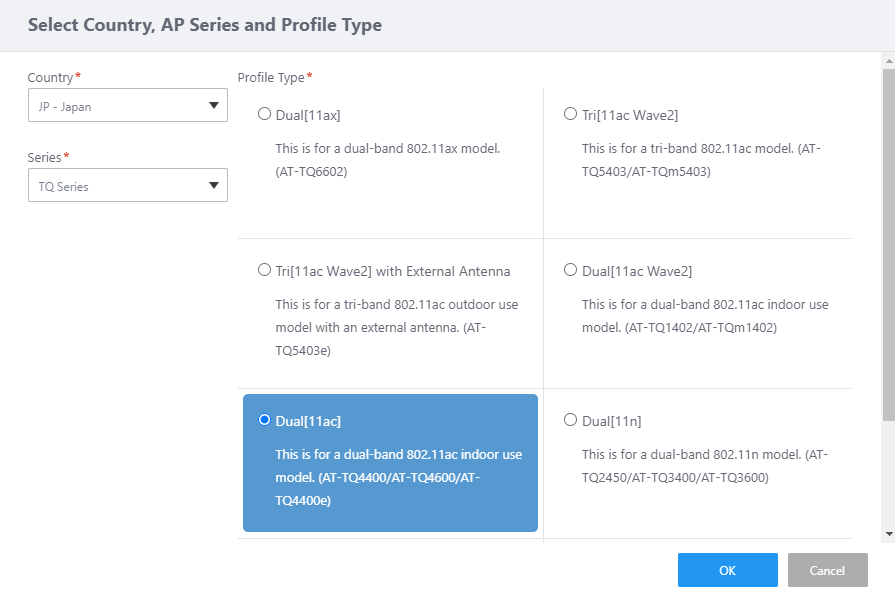Click the vertical scrollbar thumb

click(889, 240)
